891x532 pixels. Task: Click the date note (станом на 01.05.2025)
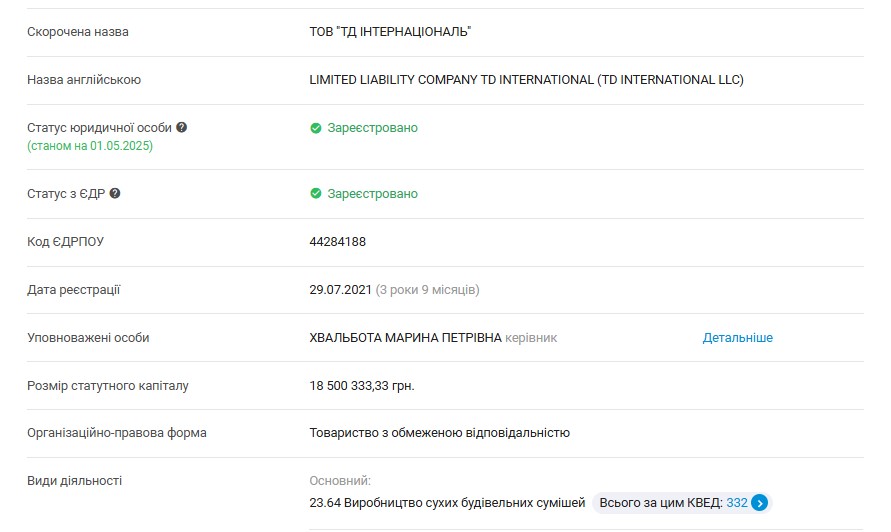90,146
